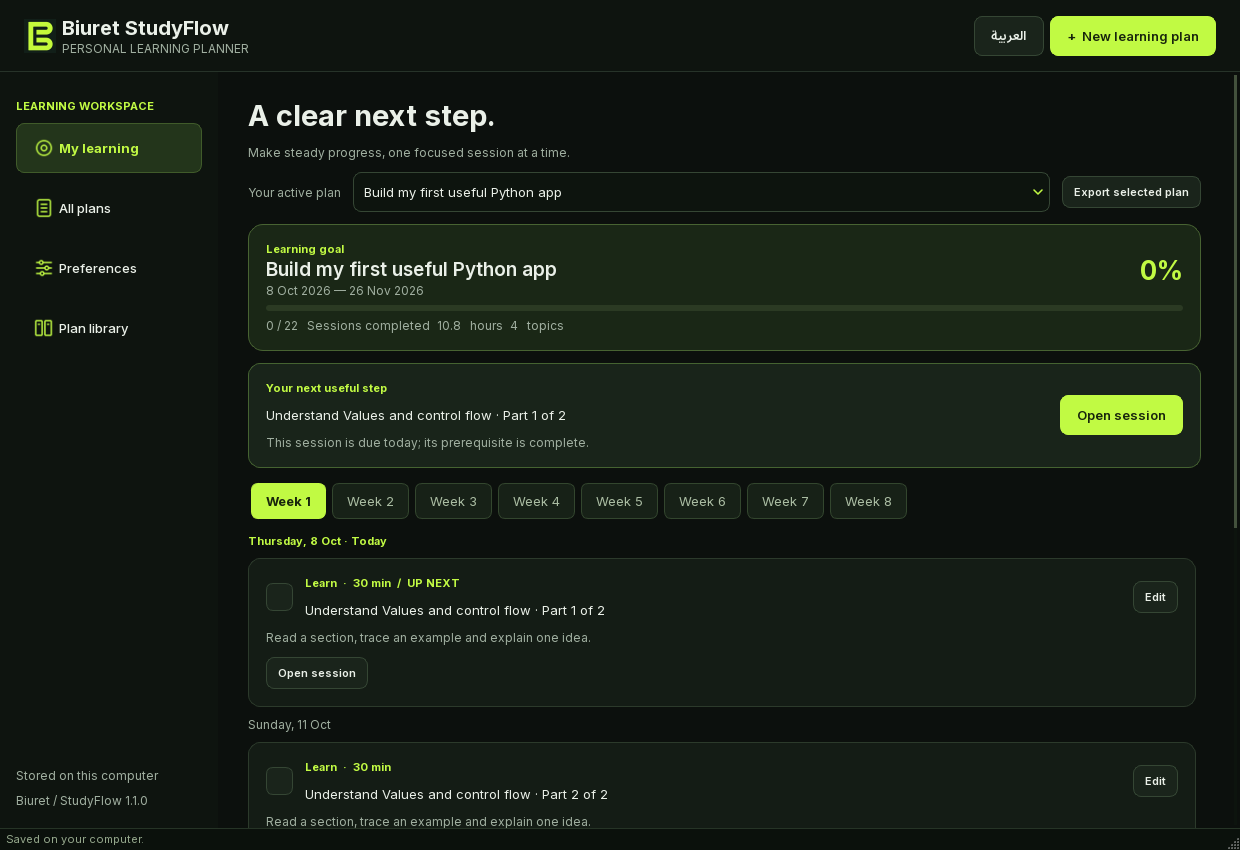
Task: Click the Thursday, 8 Oct · Today heading
Action: tap(317, 541)
